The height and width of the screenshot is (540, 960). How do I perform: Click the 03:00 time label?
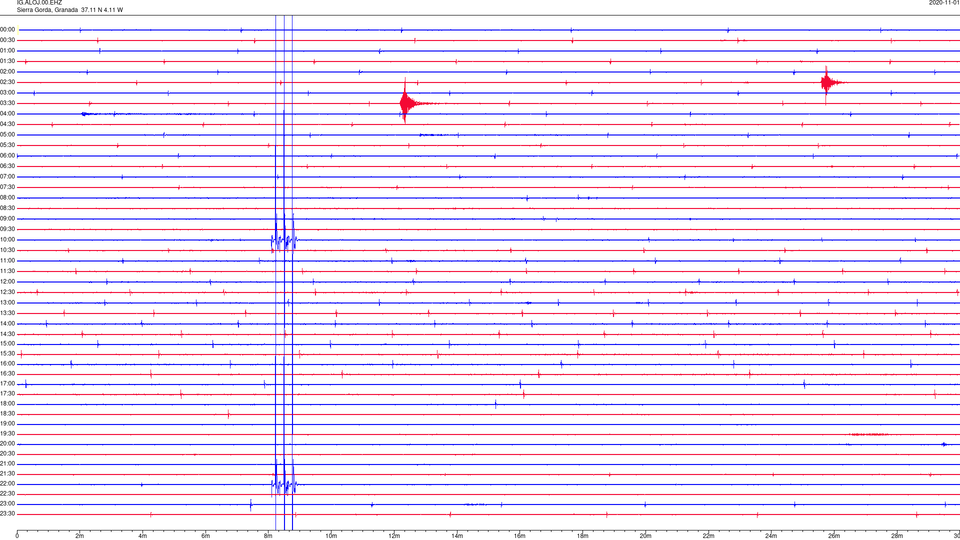tap(7, 93)
